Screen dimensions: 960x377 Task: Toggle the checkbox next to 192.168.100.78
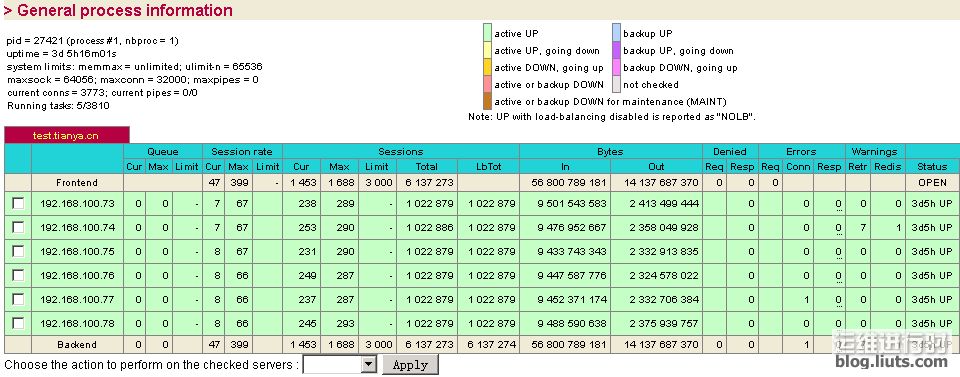[x=18, y=323]
